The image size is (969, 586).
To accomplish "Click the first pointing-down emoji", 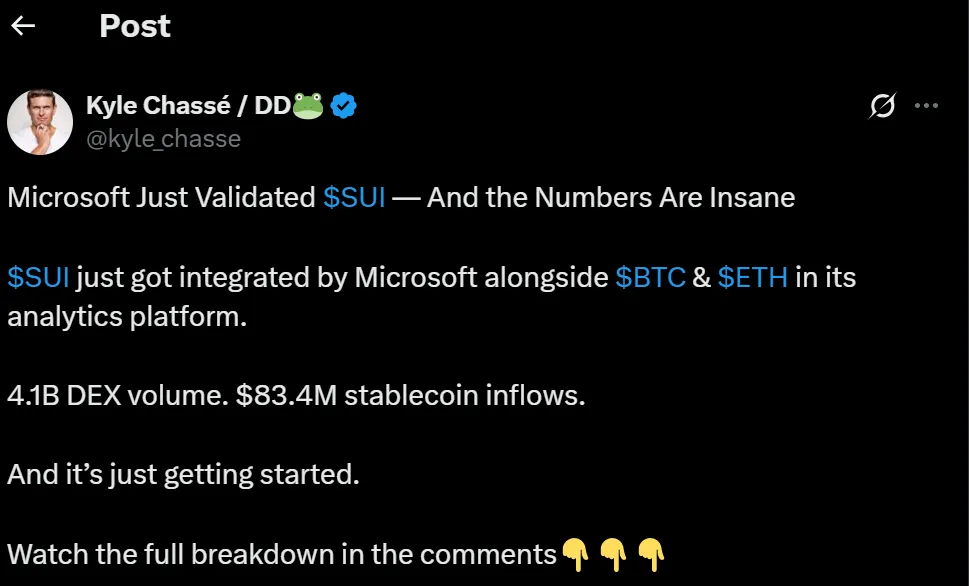I will click(x=573, y=551).
